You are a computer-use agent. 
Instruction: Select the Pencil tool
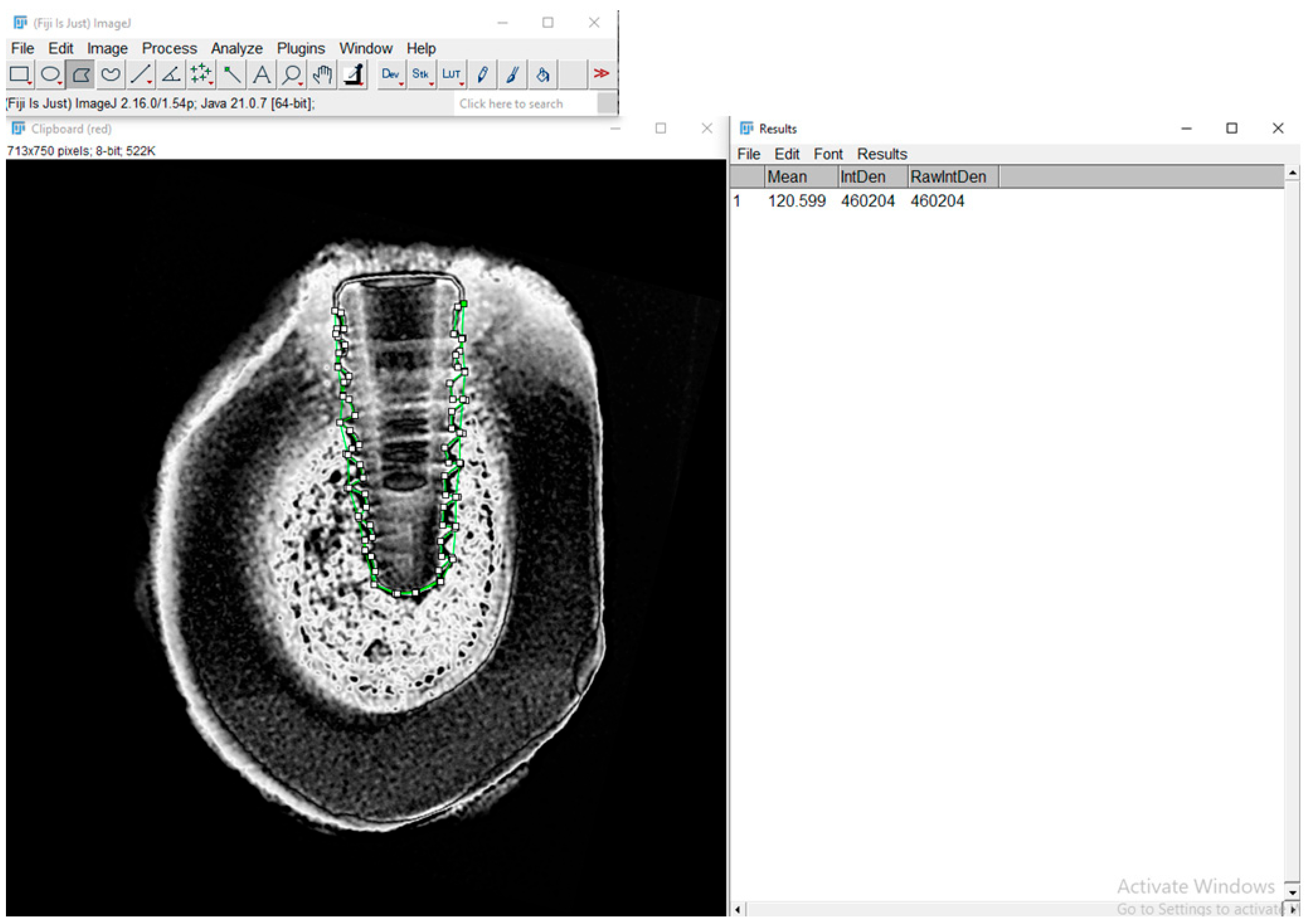482,74
